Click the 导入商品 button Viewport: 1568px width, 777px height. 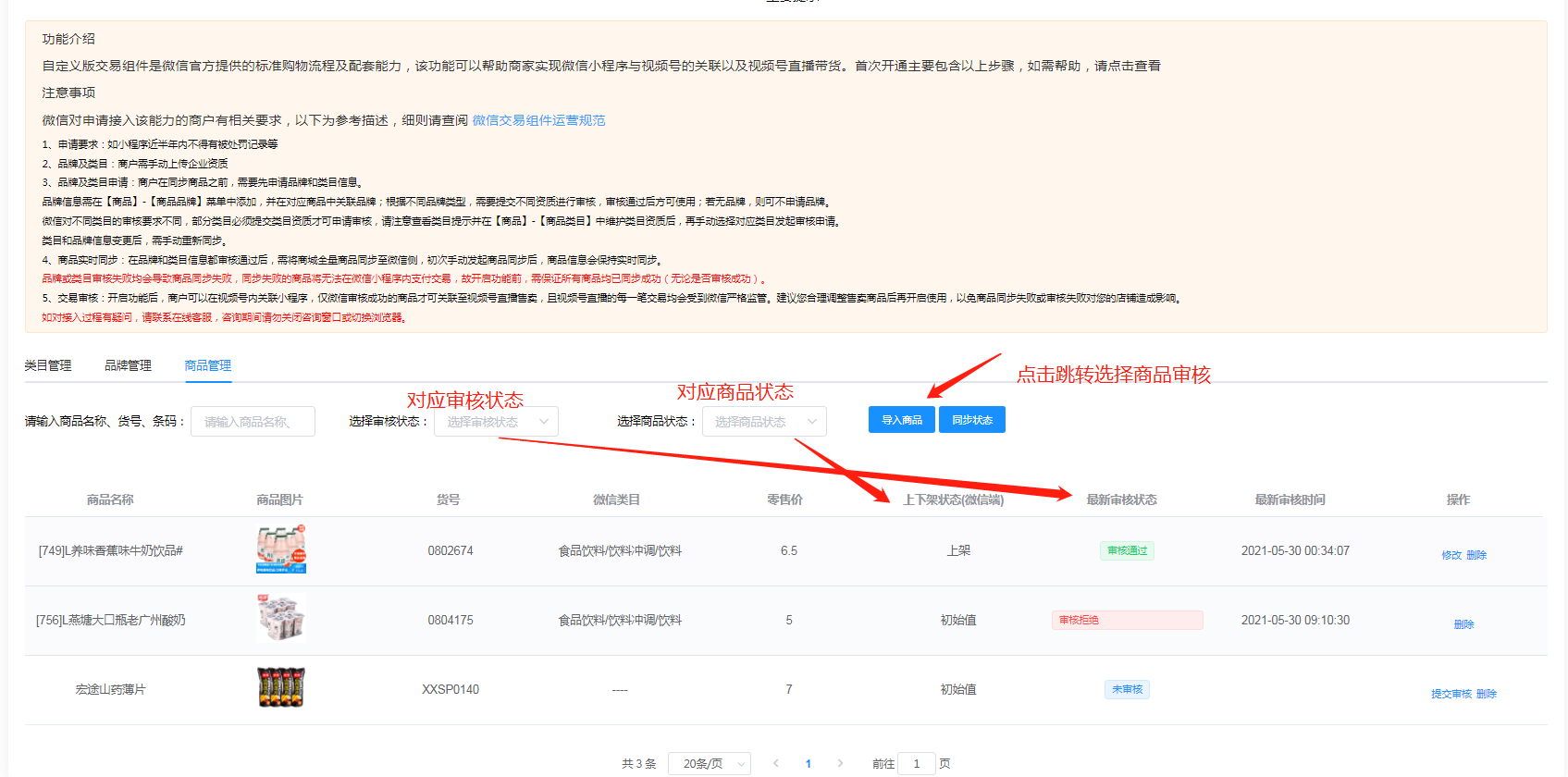coord(901,420)
